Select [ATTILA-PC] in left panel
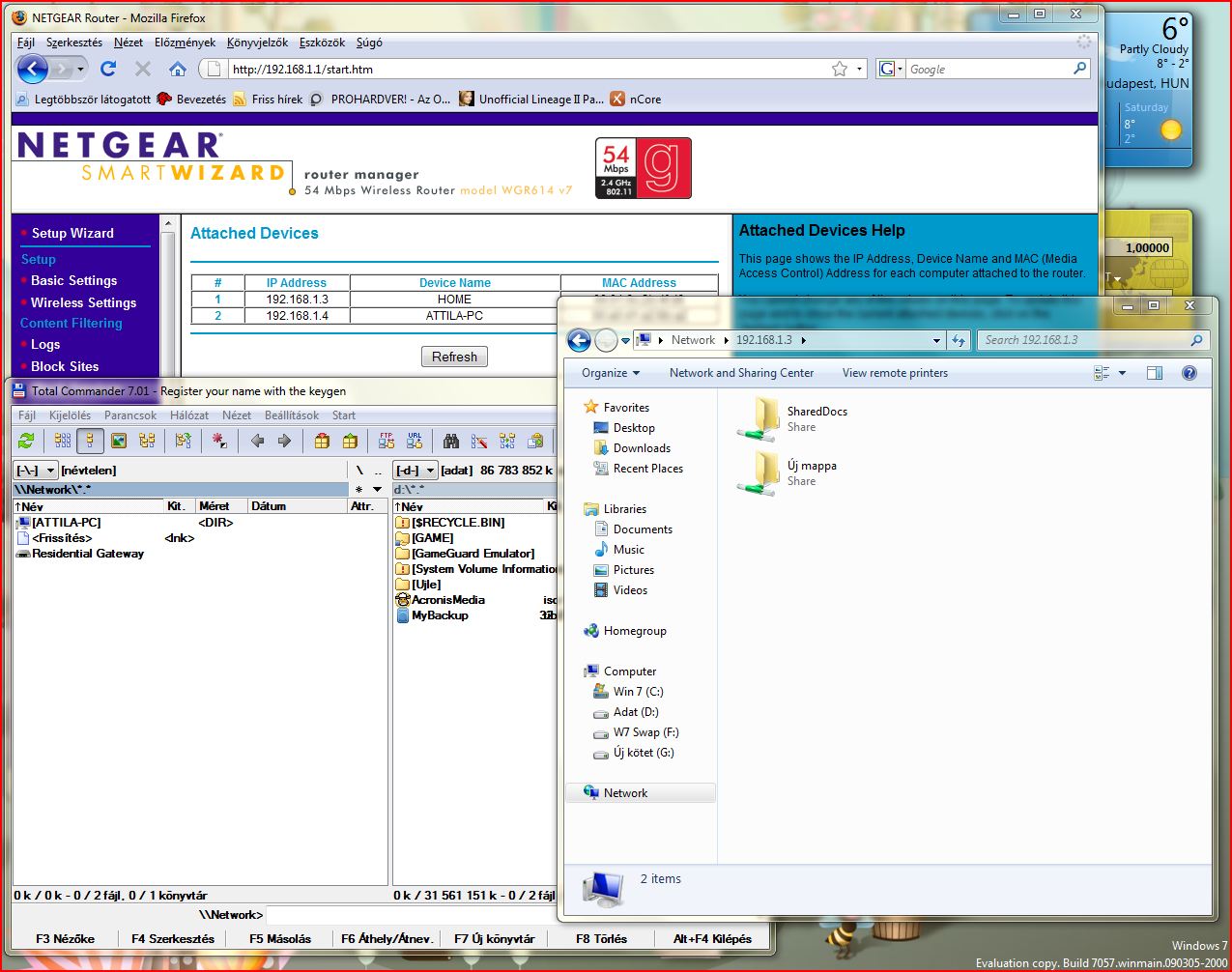1232x972 pixels. pos(60,523)
